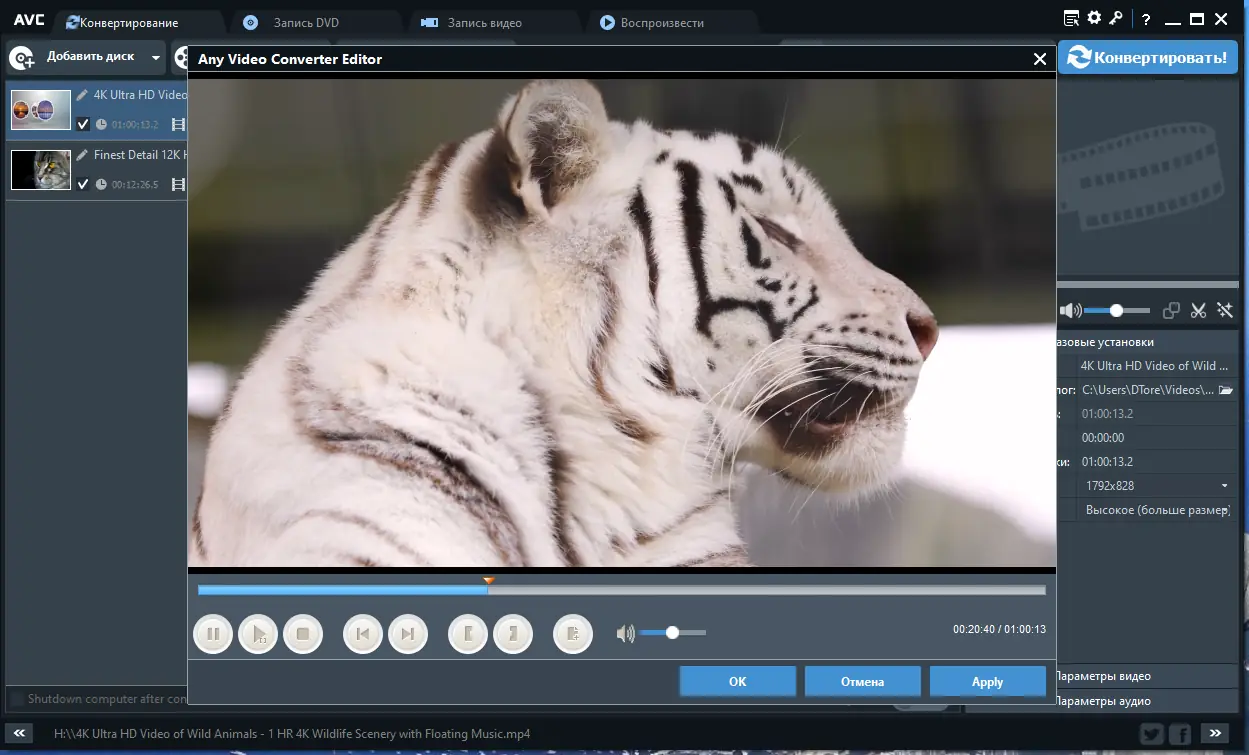Pause the video in the editor
Viewport: 1249px width, 755px height.
[x=213, y=634]
